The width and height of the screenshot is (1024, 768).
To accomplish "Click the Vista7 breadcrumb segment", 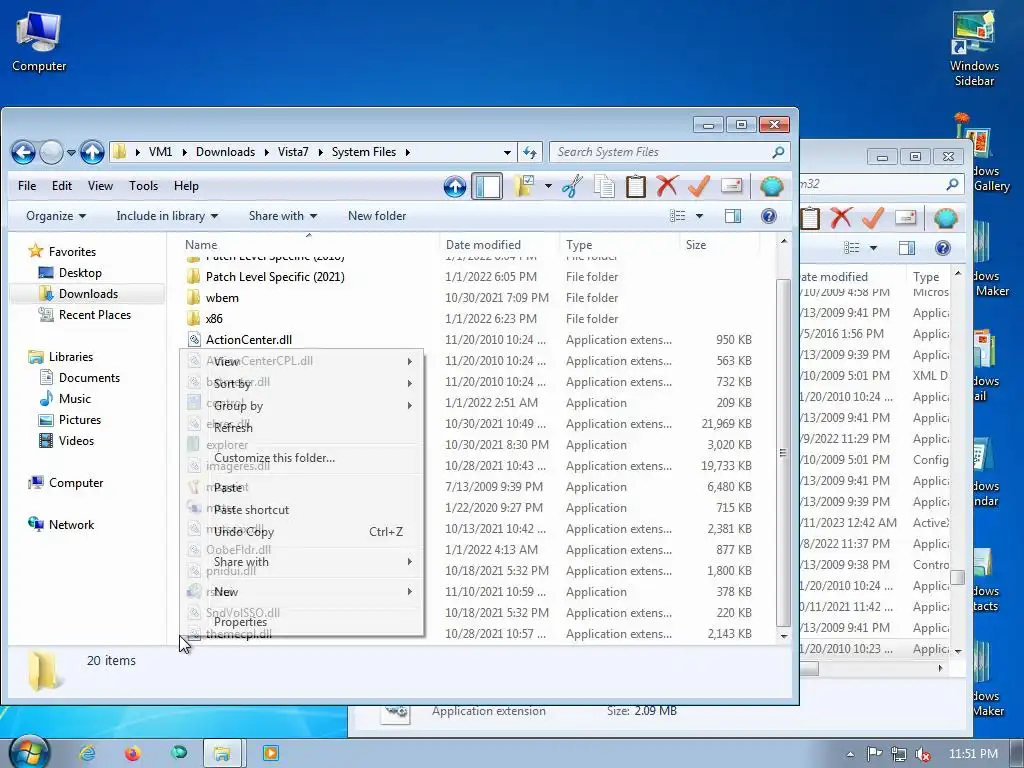I will tap(293, 152).
